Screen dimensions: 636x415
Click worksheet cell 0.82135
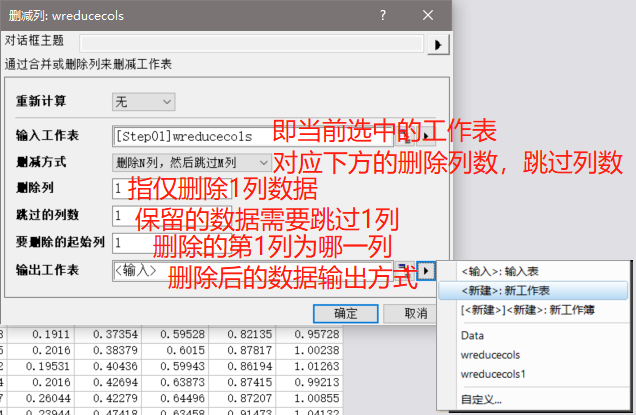242,334
